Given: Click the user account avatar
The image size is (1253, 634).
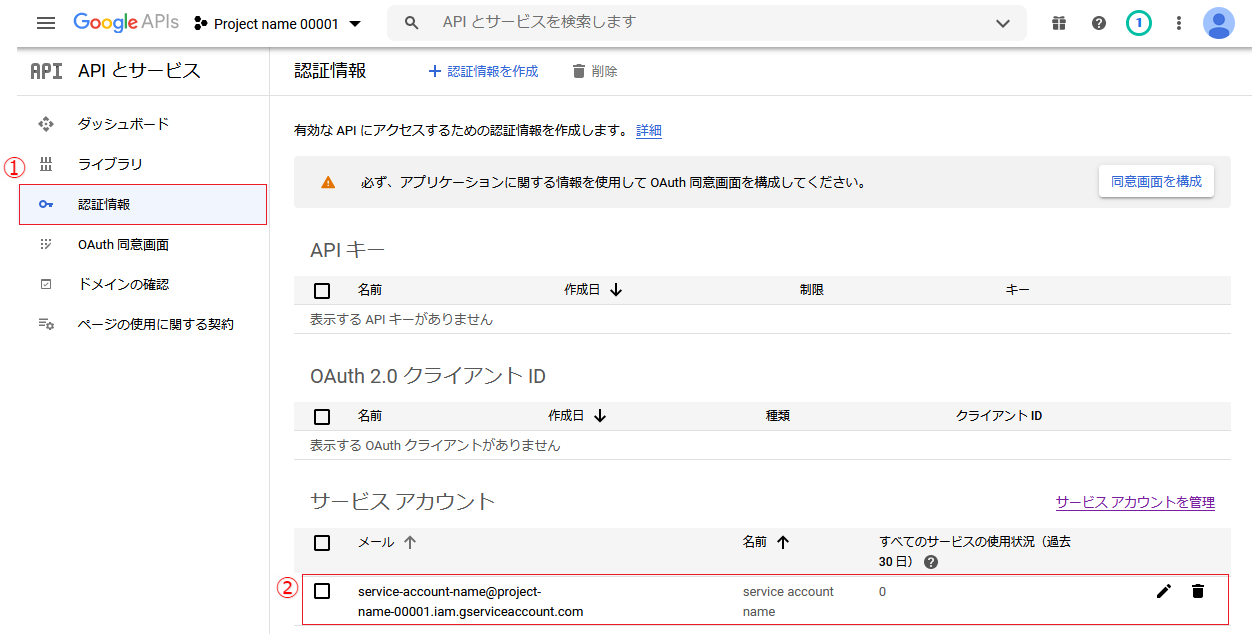Looking at the screenshot, I should click(1219, 23).
